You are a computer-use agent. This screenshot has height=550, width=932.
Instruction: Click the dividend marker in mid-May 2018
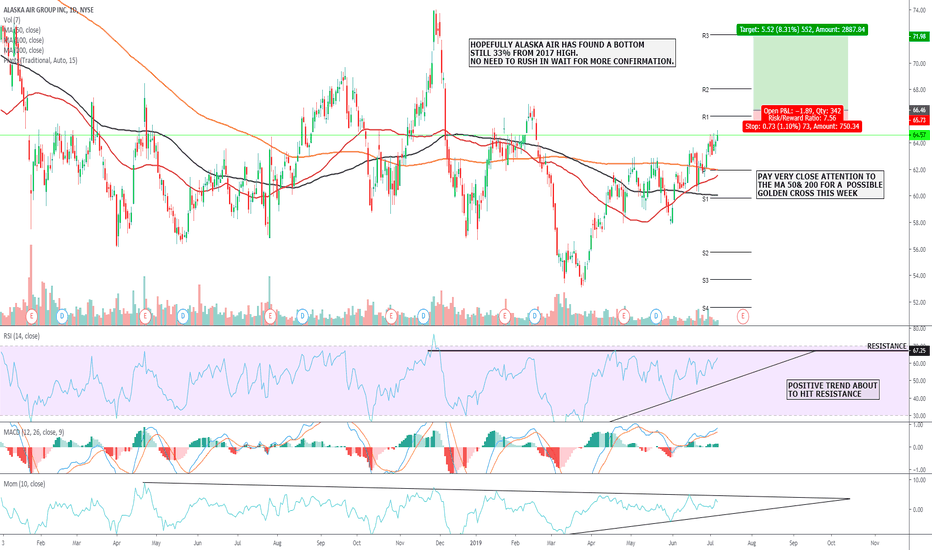(x=183, y=316)
